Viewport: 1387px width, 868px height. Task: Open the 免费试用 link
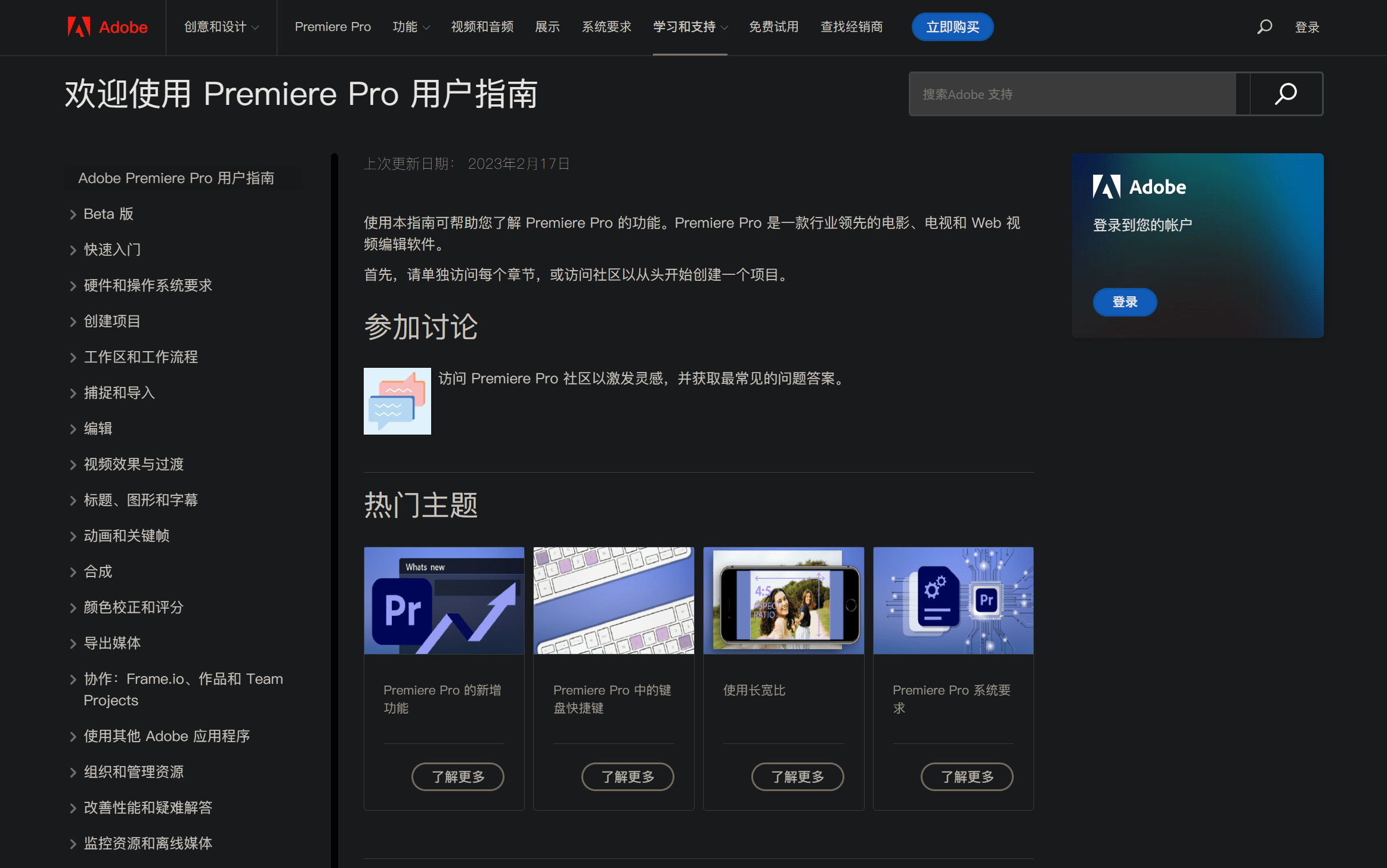coord(773,27)
